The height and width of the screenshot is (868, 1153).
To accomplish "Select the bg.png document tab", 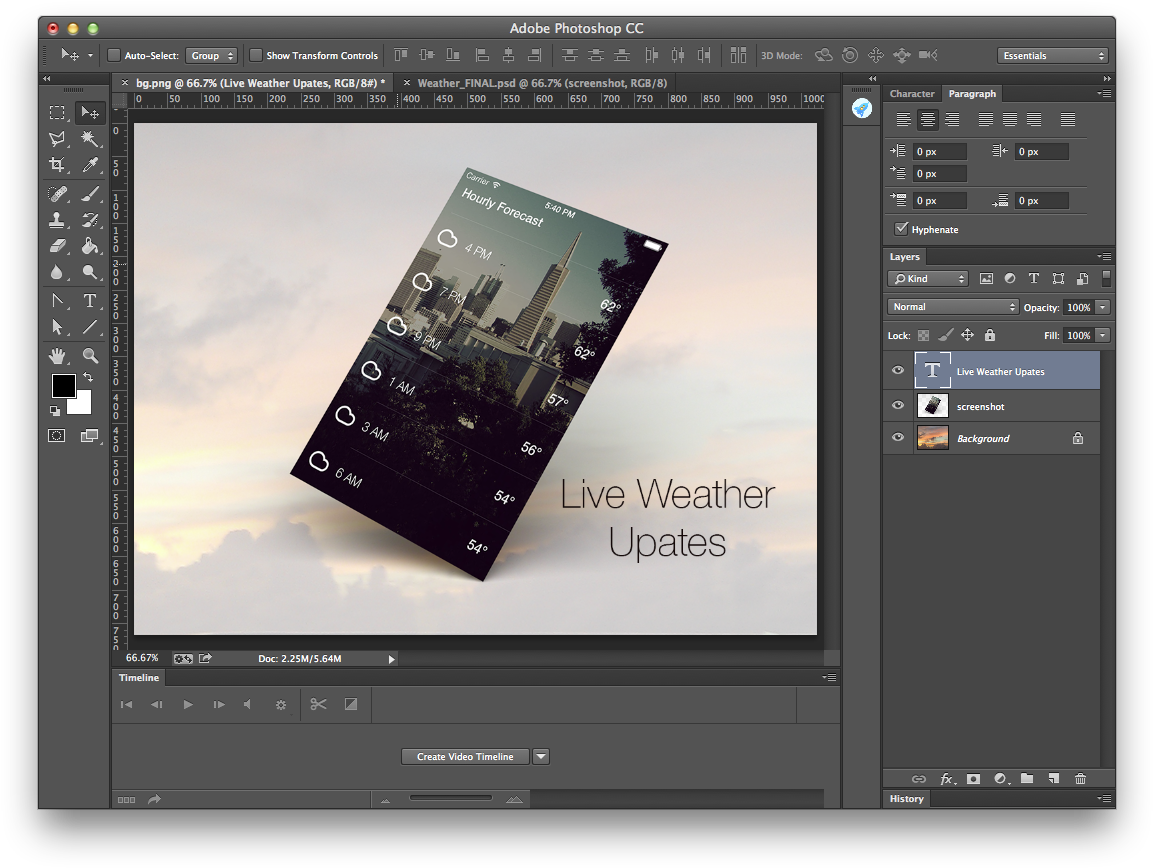I will 260,83.
